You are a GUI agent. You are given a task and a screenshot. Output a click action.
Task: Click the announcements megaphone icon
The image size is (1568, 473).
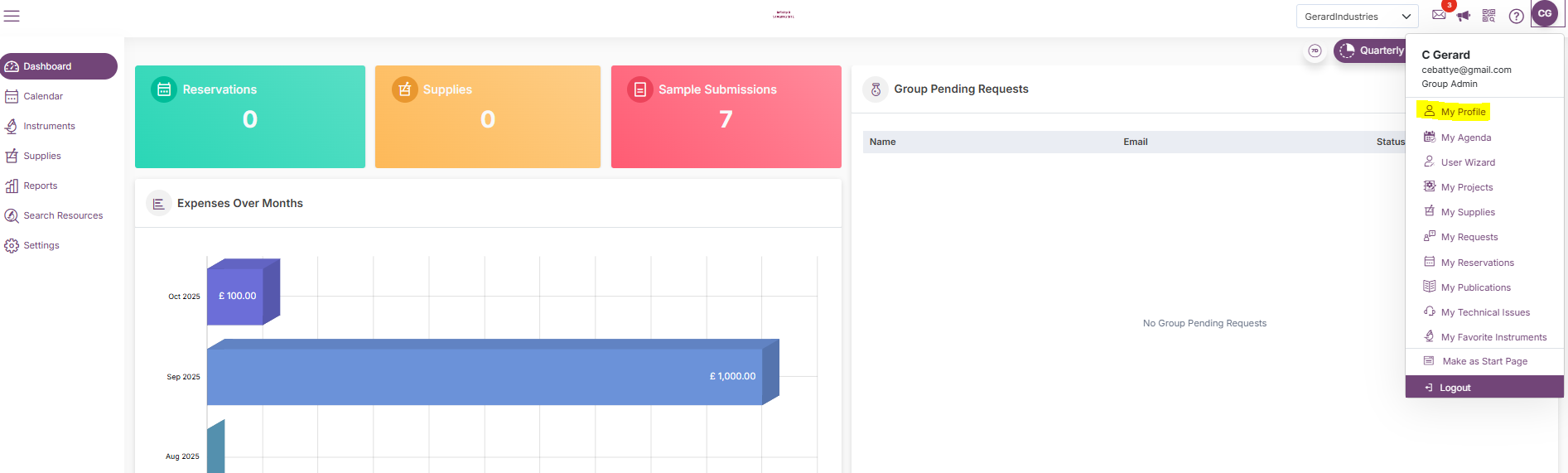coord(1464,16)
